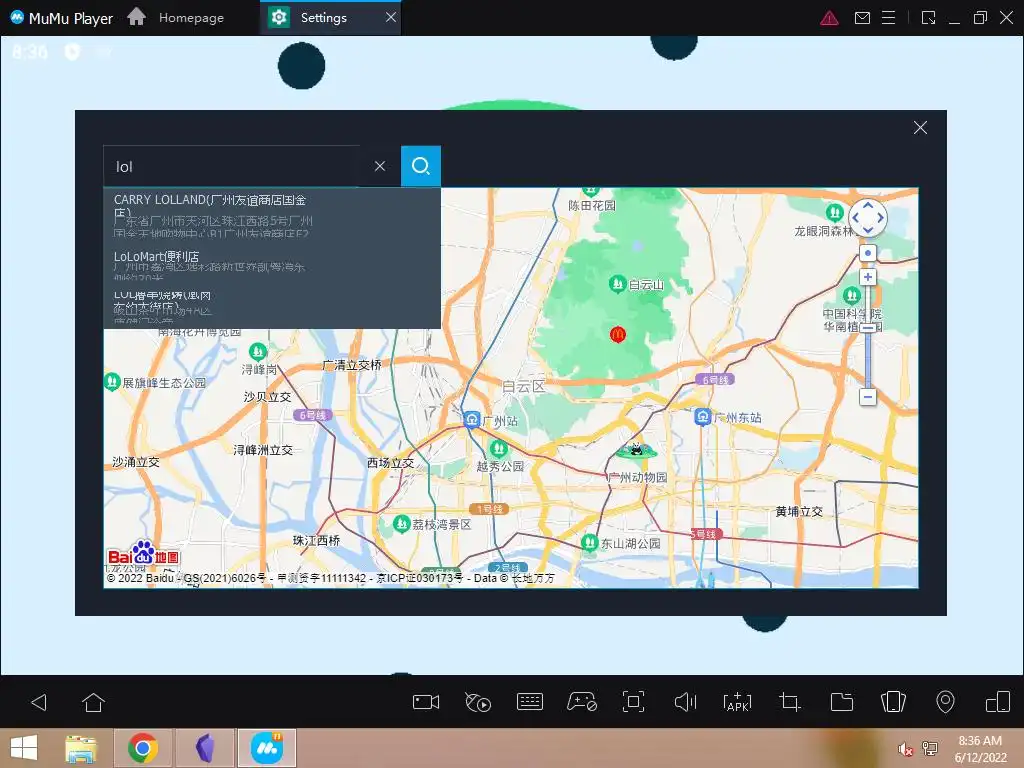Viewport: 1024px width, 768px height.
Task: Zoom in the map with the plus button
Action: click(867, 277)
